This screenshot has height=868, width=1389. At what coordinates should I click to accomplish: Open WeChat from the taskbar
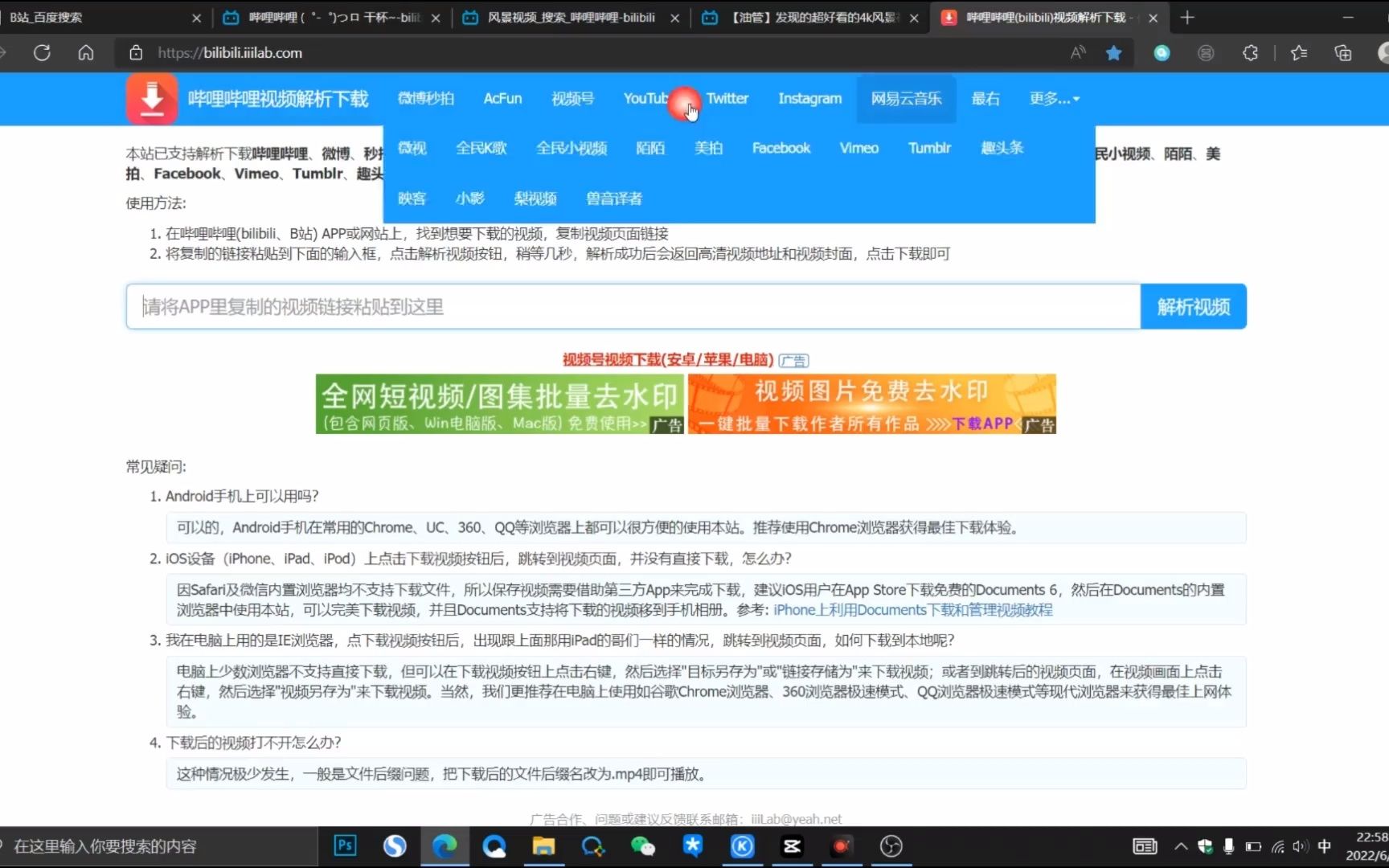(642, 845)
